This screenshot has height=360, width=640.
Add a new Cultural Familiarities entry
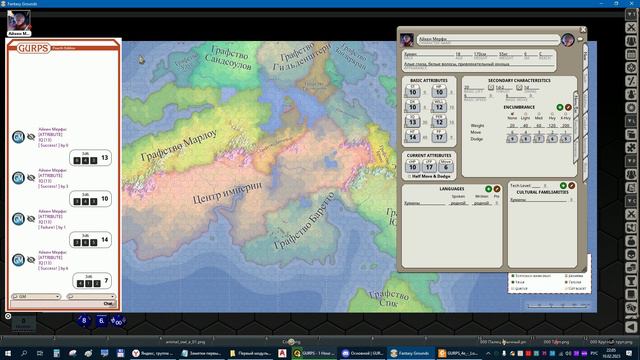coord(563,185)
